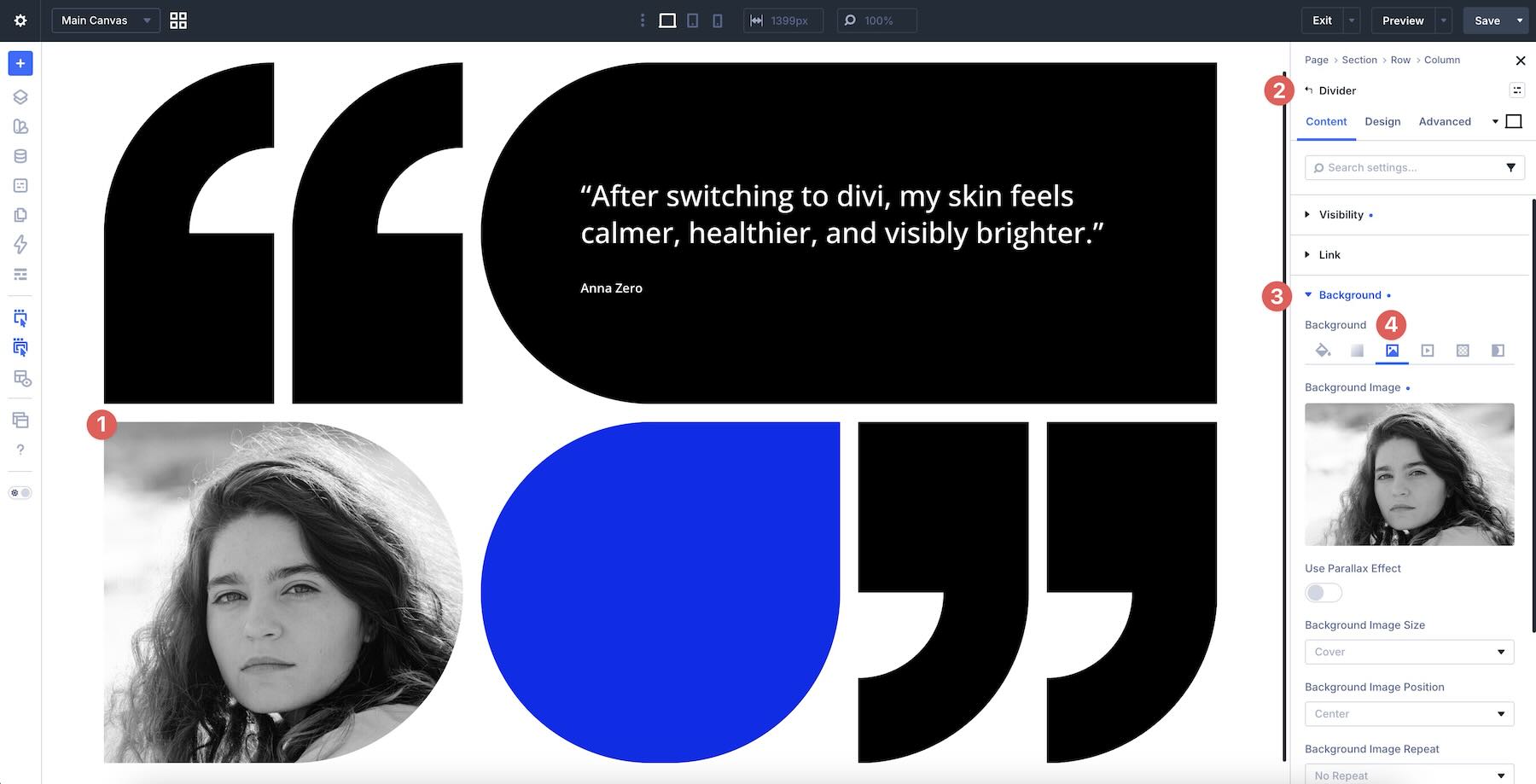Select the background image tab
This screenshot has height=784, width=1536.
click(1392, 351)
